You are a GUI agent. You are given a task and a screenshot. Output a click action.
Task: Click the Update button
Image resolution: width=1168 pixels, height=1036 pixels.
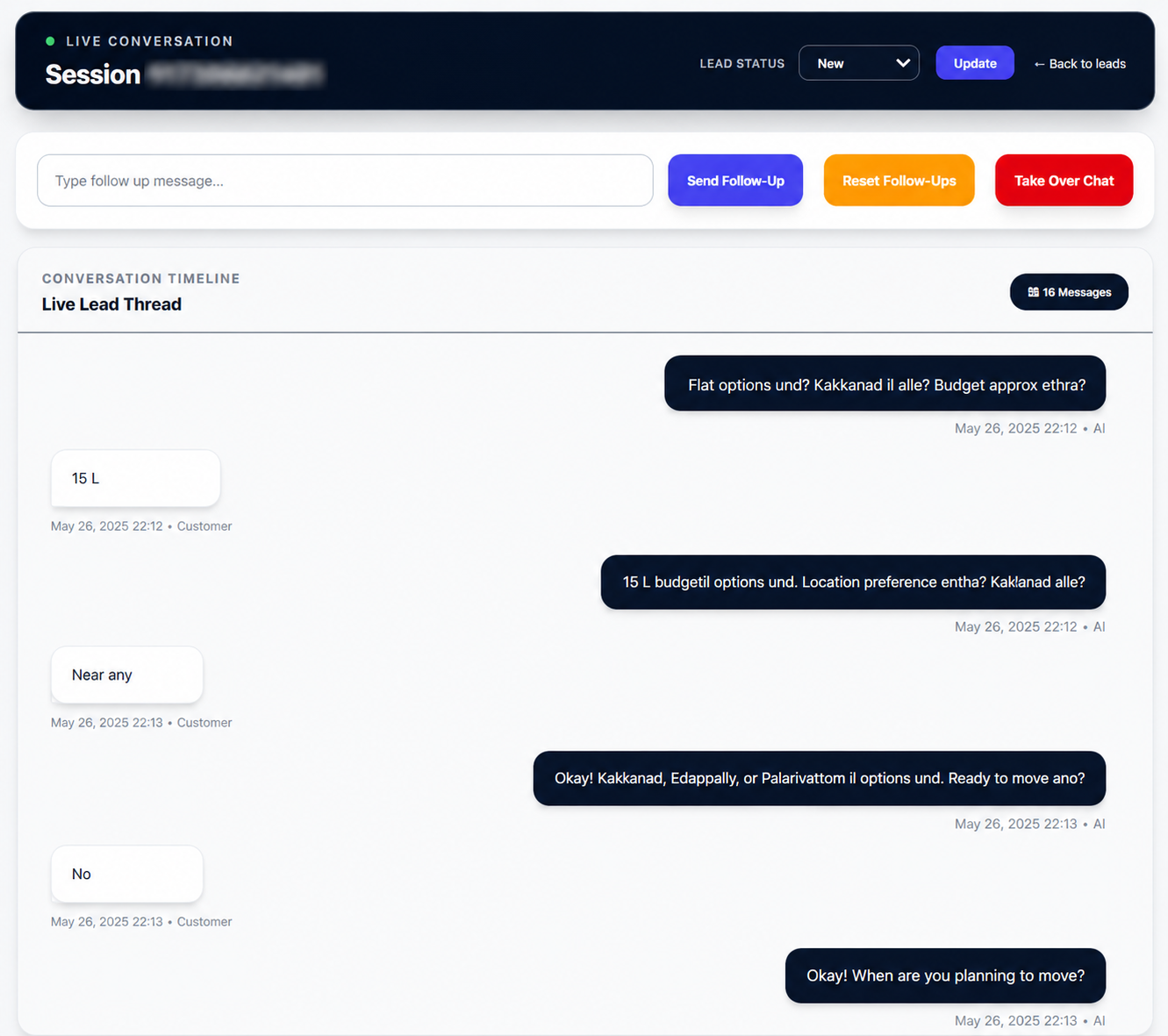pyautogui.click(x=974, y=63)
